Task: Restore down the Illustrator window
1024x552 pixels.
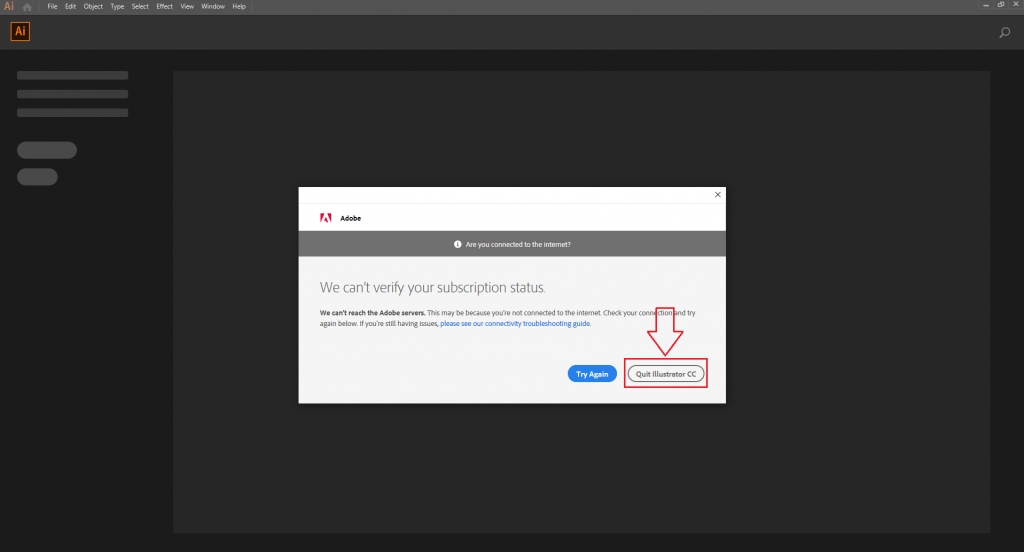Action: point(1001,5)
